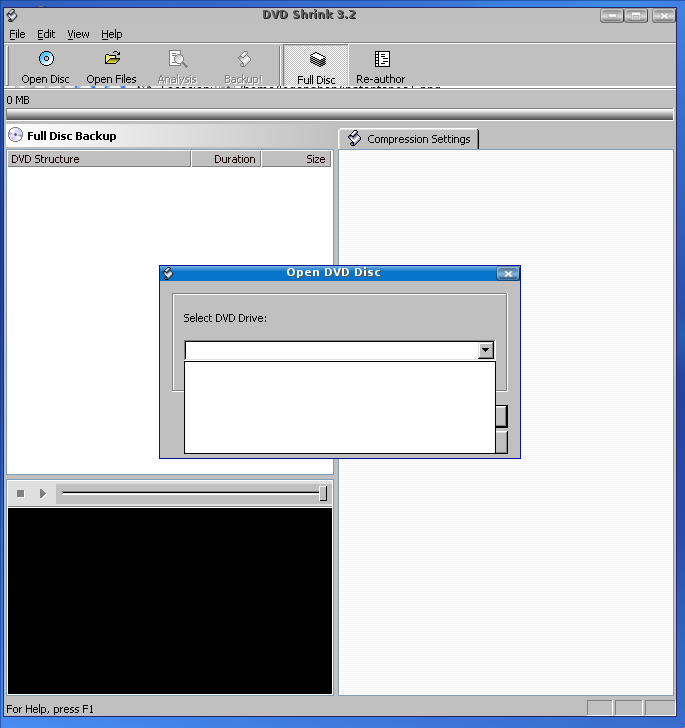
Task: Click the empty drive dropdown list
Action: click(x=340, y=407)
